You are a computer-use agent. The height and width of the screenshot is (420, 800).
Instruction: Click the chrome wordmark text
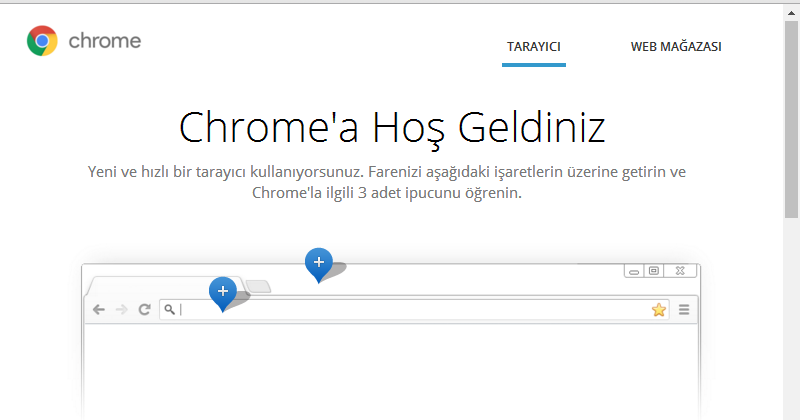pos(104,41)
